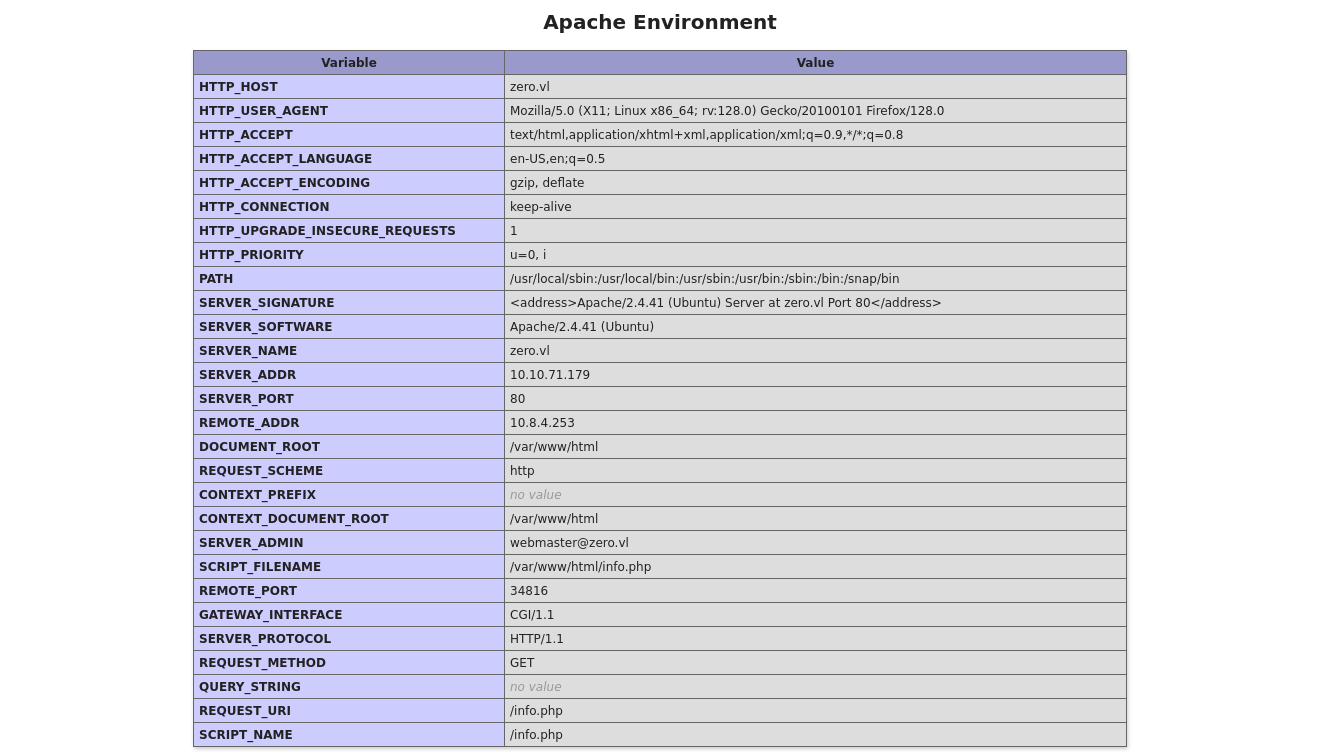
Task: Click the keep-alive connection value
Action: (x=541, y=207)
